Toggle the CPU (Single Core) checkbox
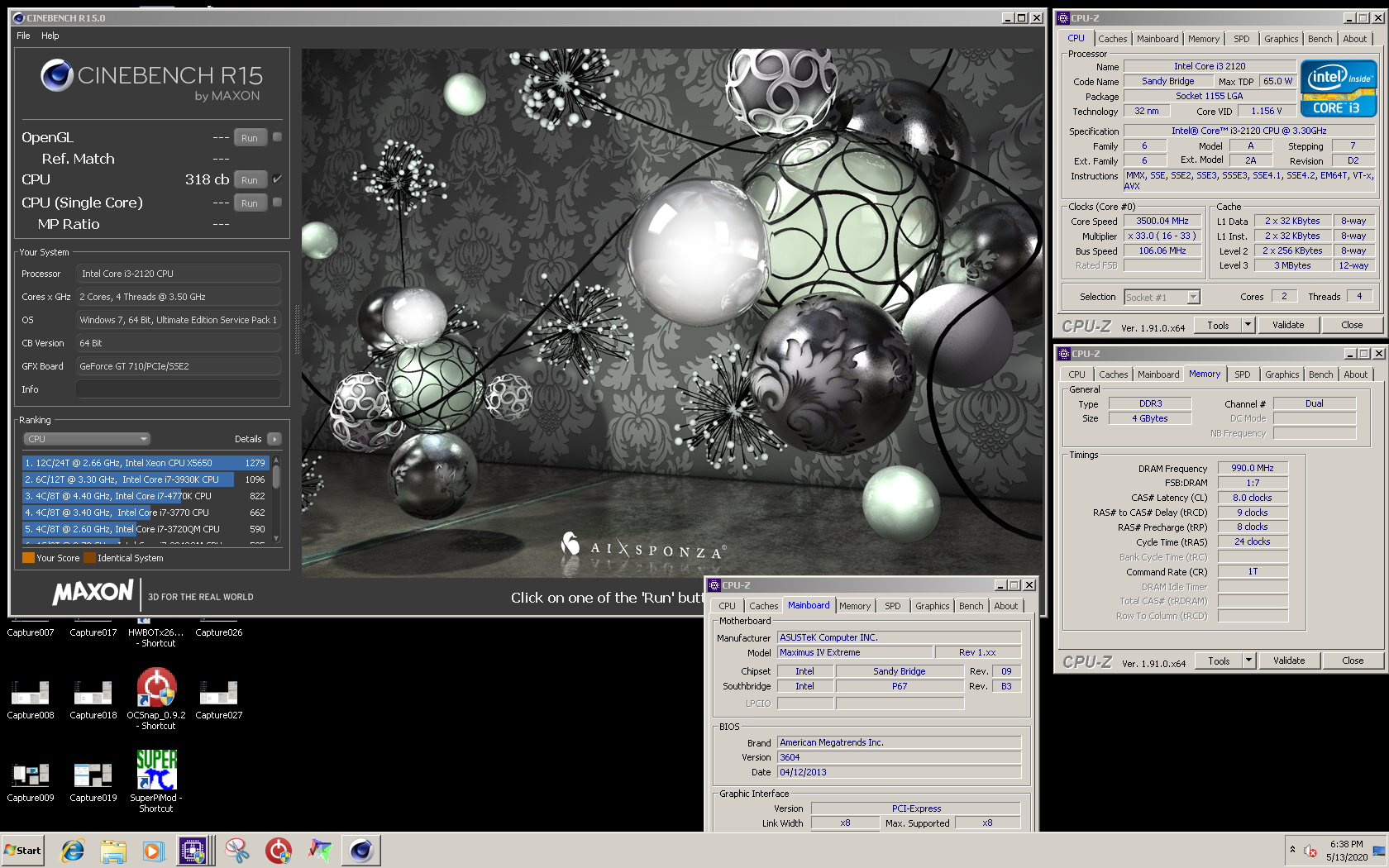The width and height of the screenshot is (1389, 868). click(x=278, y=202)
